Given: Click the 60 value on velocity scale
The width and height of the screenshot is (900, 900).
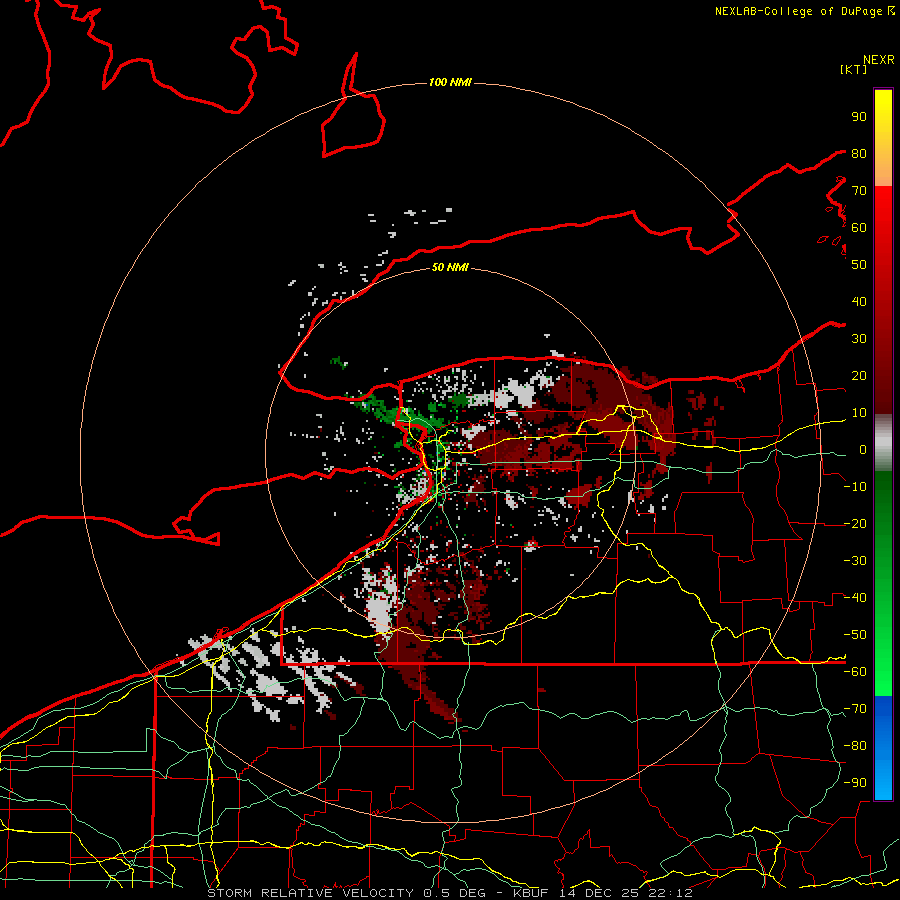Looking at the screenshot, I should (859, 227).
